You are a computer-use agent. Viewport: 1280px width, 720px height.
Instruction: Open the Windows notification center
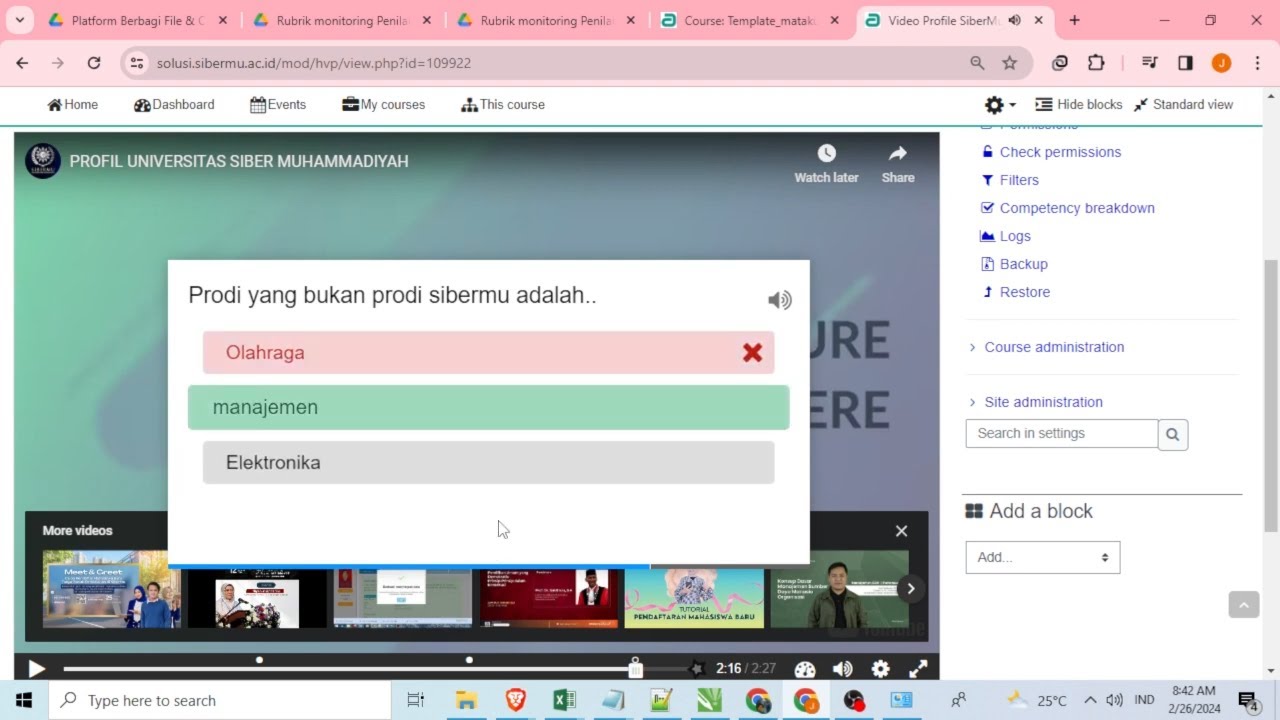tap(1248, 700)
